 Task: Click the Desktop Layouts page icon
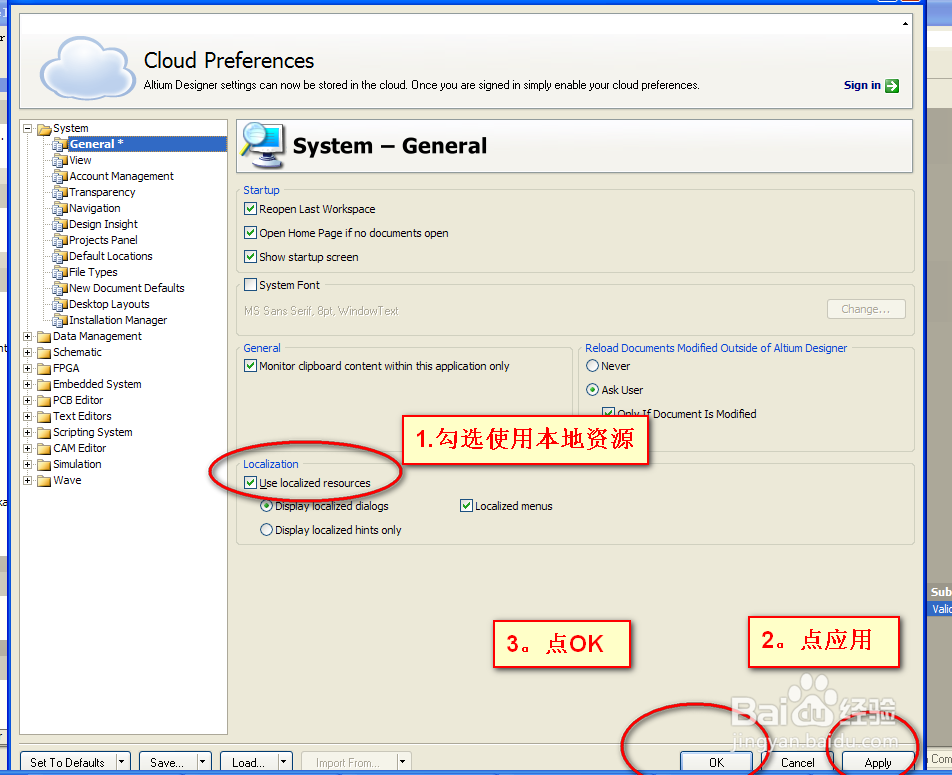pyautogui.click(x=60, y=304)
